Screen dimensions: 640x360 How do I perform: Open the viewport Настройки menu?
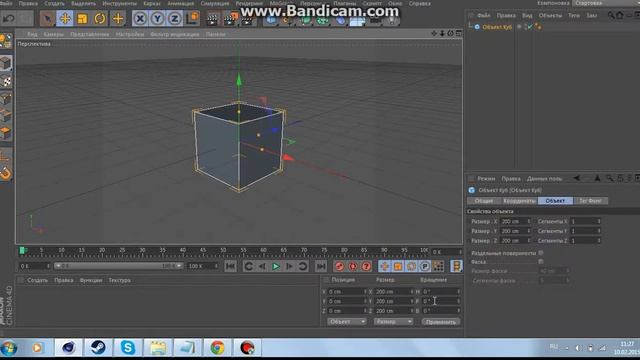tap(130, 34)
